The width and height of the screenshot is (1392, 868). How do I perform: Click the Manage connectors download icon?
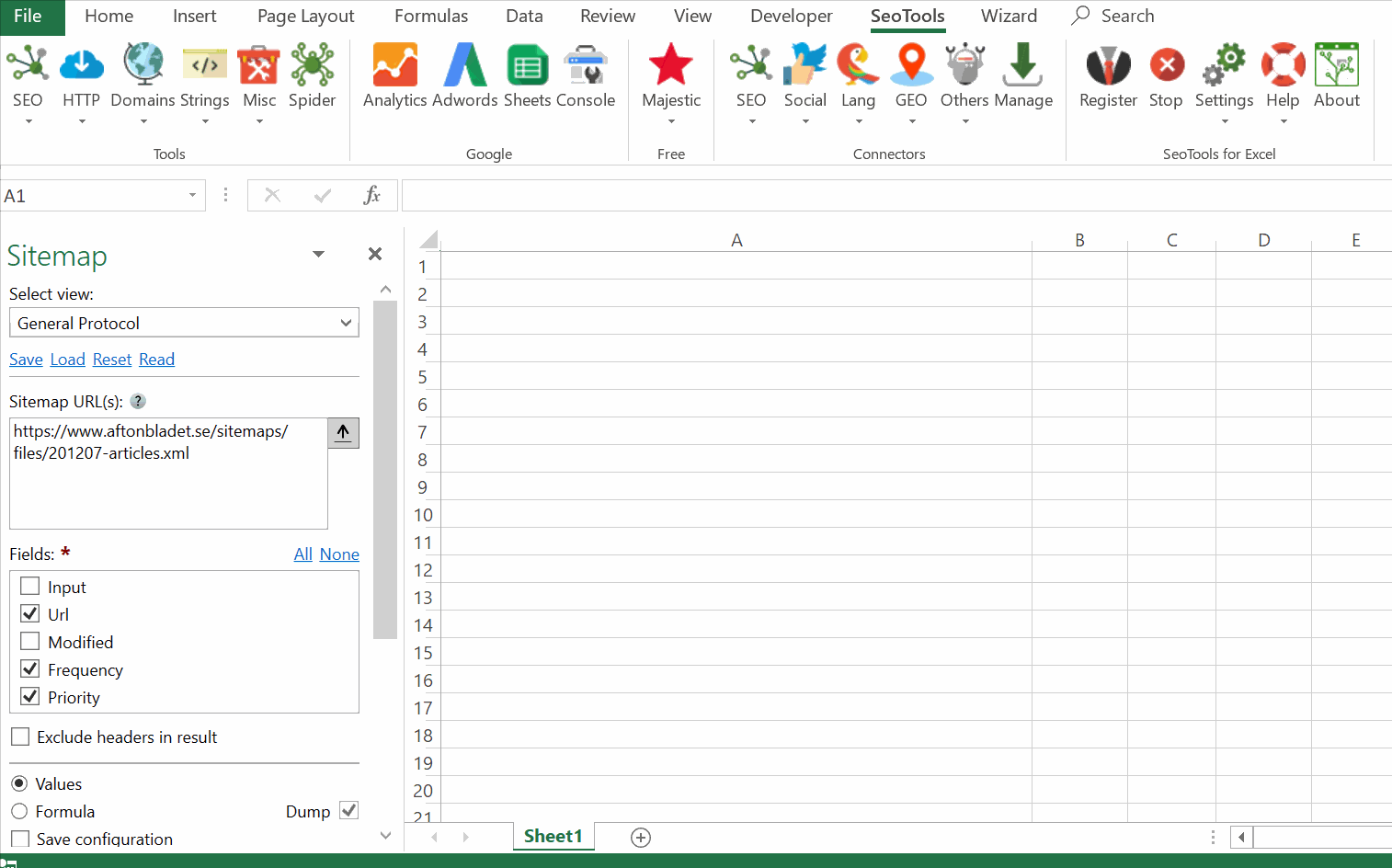click(1022, 65)
